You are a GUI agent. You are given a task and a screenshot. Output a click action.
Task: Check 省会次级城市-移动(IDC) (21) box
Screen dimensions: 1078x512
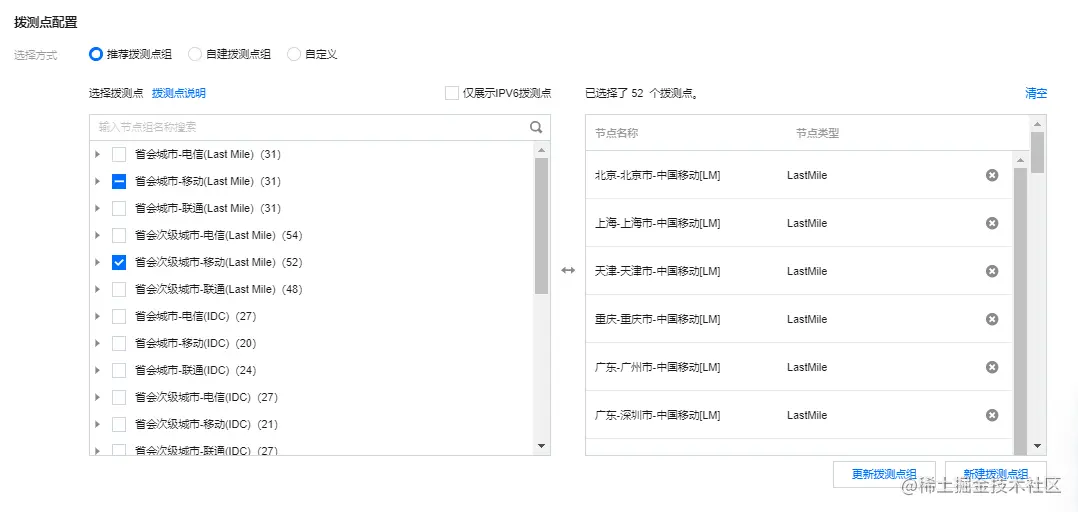pyautogui.click(x=119, y=424)
